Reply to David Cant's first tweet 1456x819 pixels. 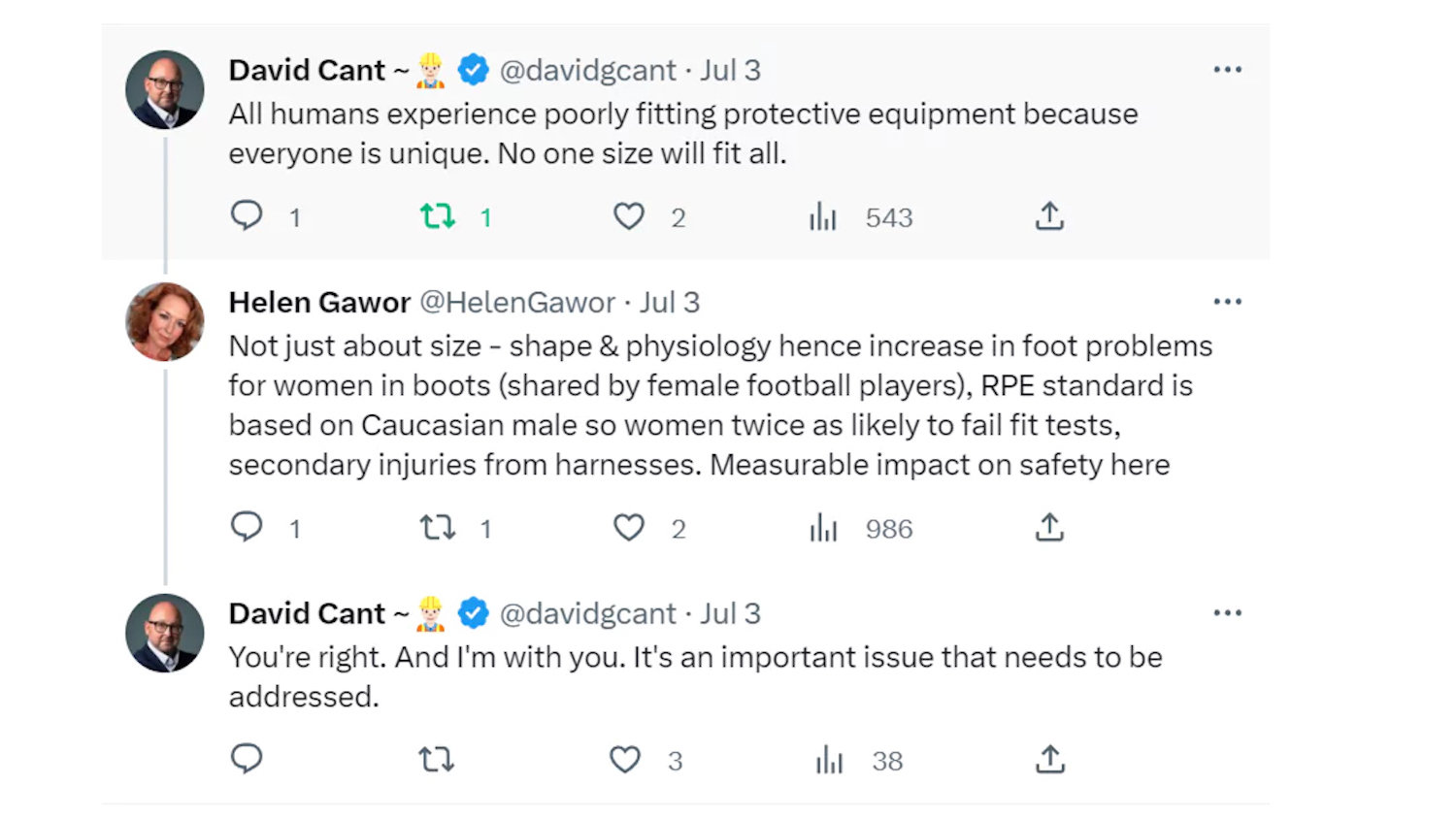tap(247, 215)
